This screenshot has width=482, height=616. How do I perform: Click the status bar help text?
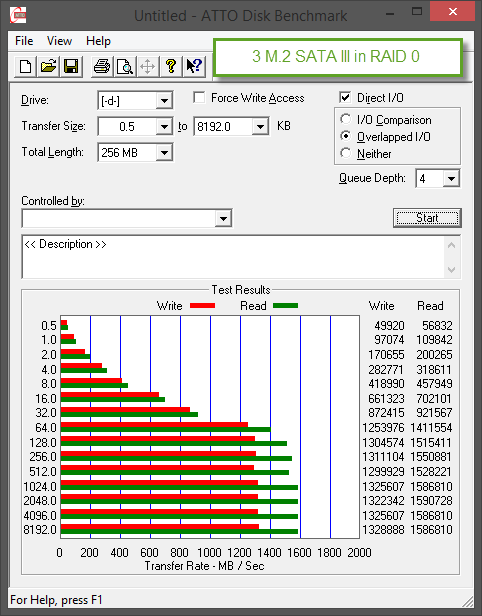pos(56,600)
